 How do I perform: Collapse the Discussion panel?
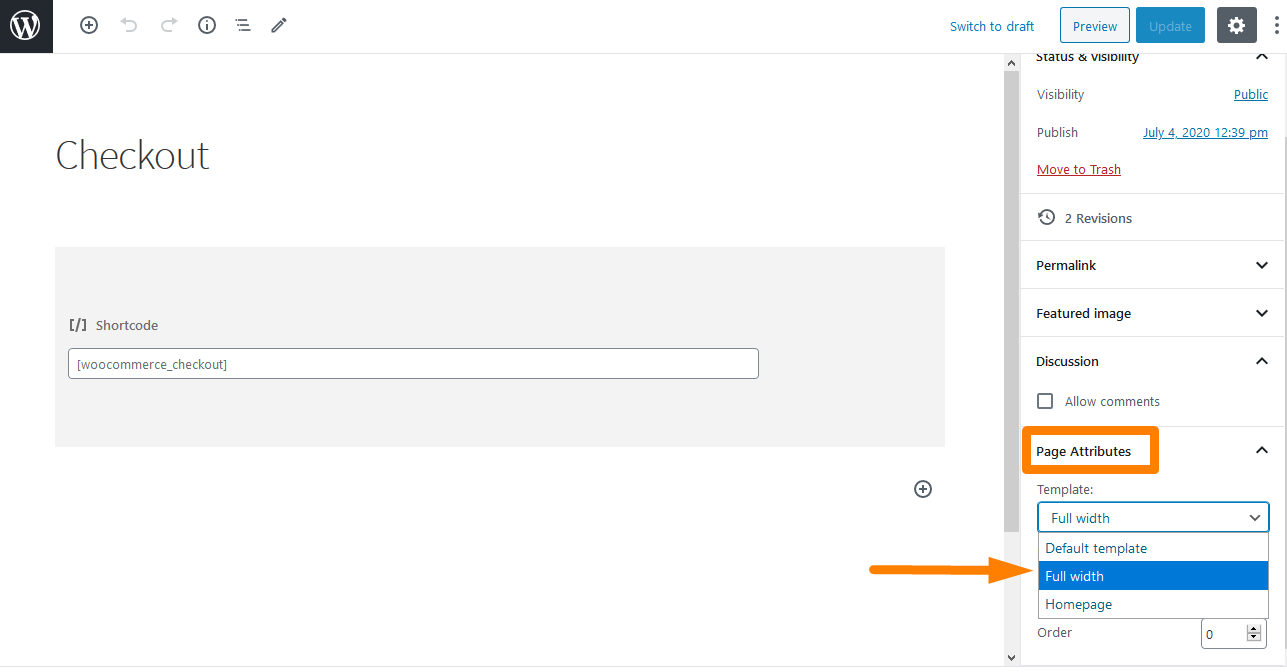click(1152, 361)
